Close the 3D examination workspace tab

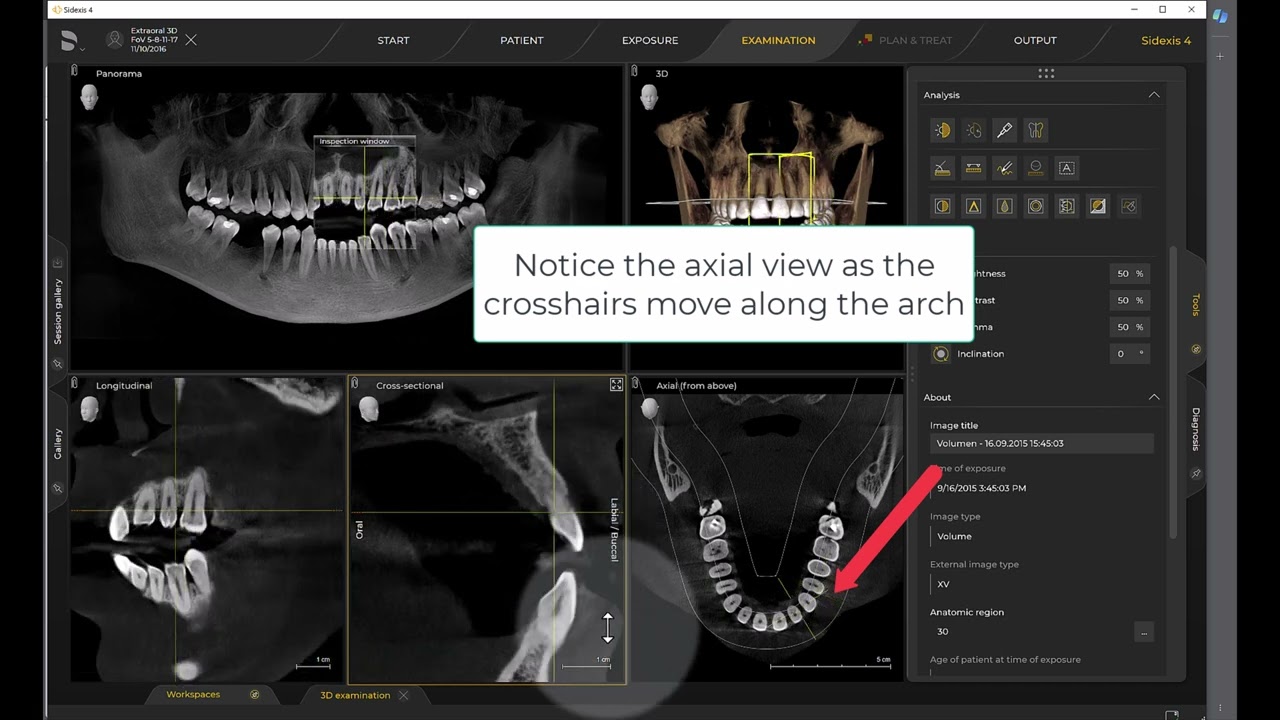point(403,695)
